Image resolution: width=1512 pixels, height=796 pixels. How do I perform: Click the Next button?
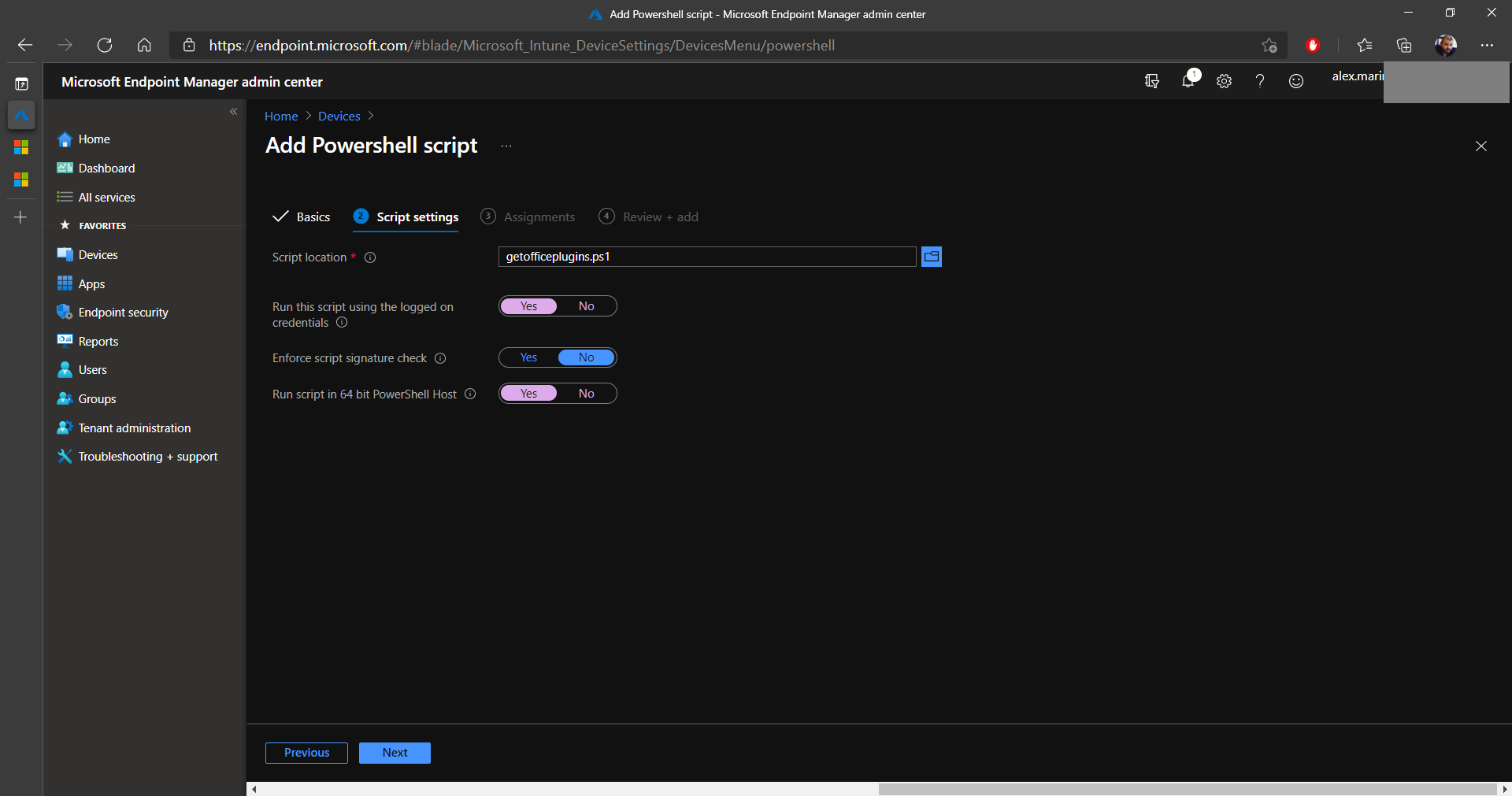395,753
